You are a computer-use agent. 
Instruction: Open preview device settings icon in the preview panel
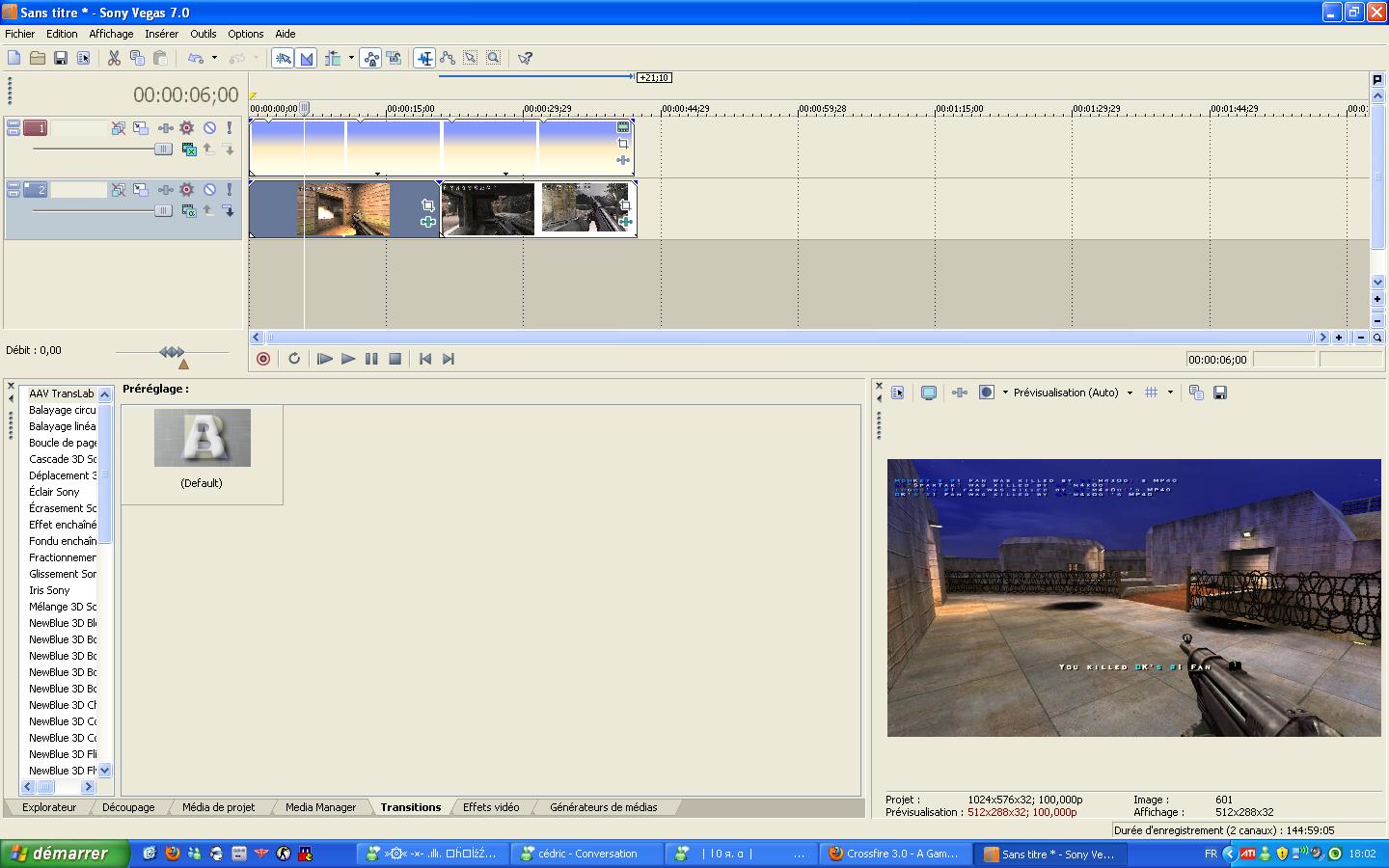[x=898, y=393]
